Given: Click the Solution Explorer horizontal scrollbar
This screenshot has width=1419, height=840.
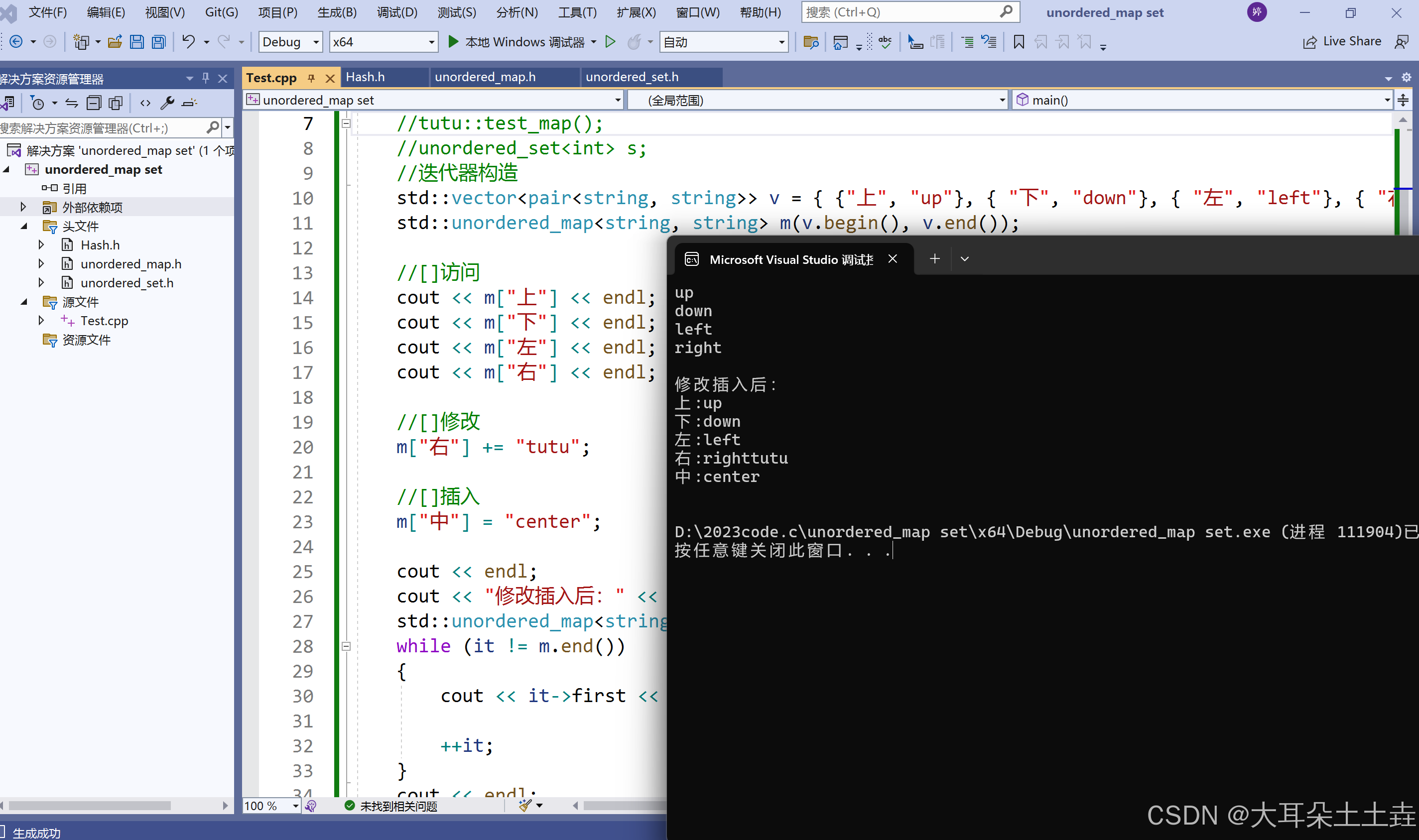Looking at the screenshot, I should tap(90, 806).
